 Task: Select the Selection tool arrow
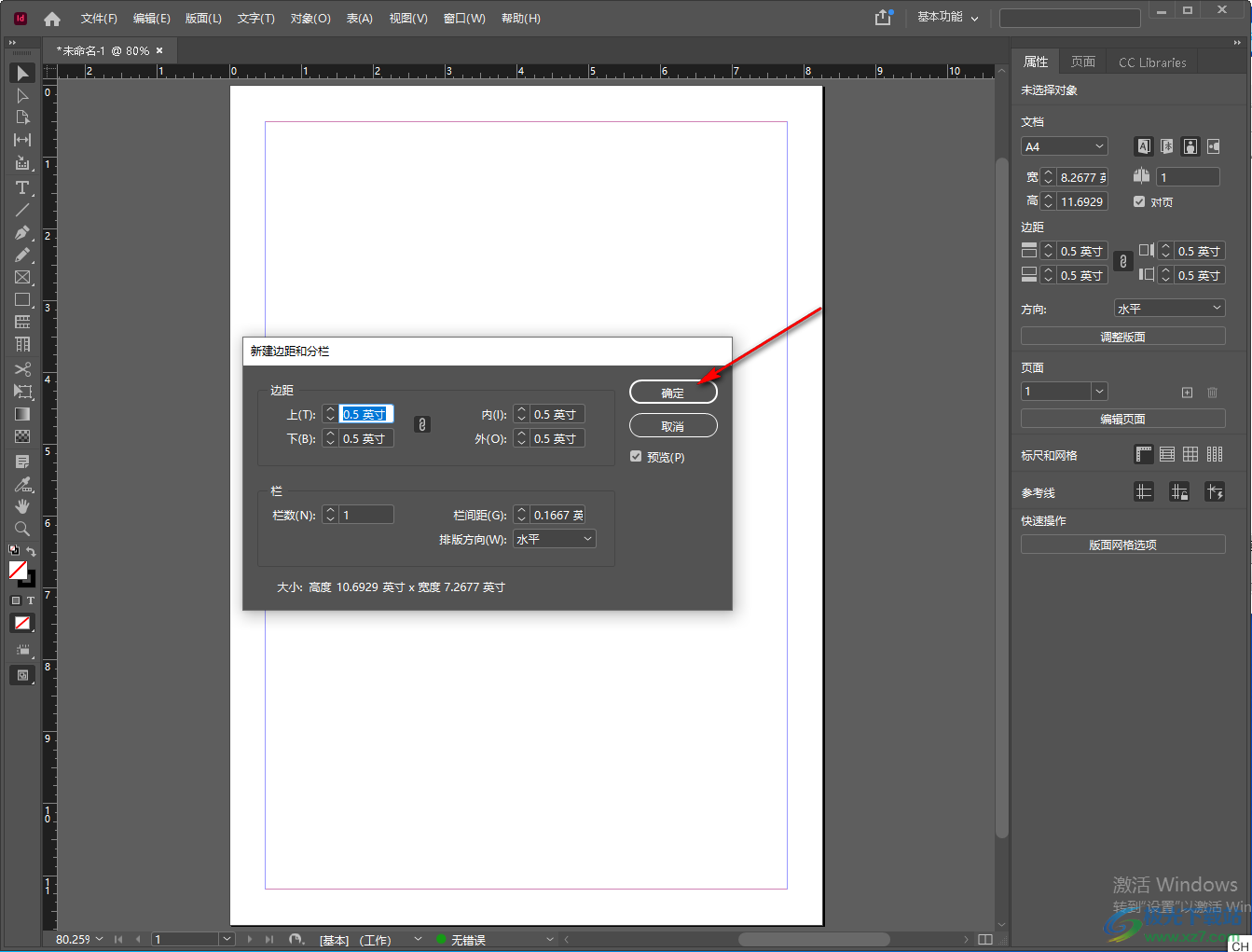coord(22,73)
